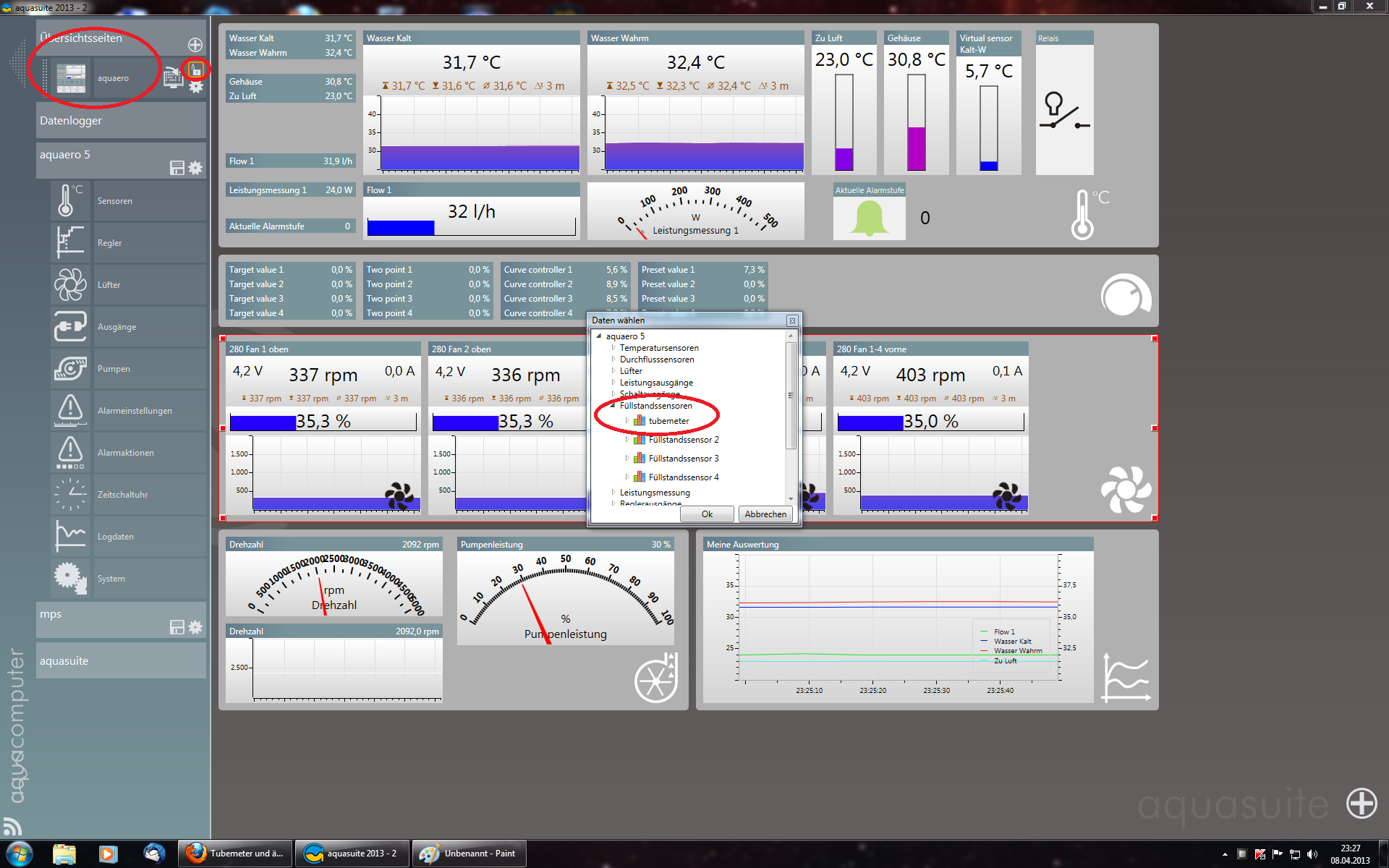Click Abbrechen to cancel dialog

(x=765, y=514)
